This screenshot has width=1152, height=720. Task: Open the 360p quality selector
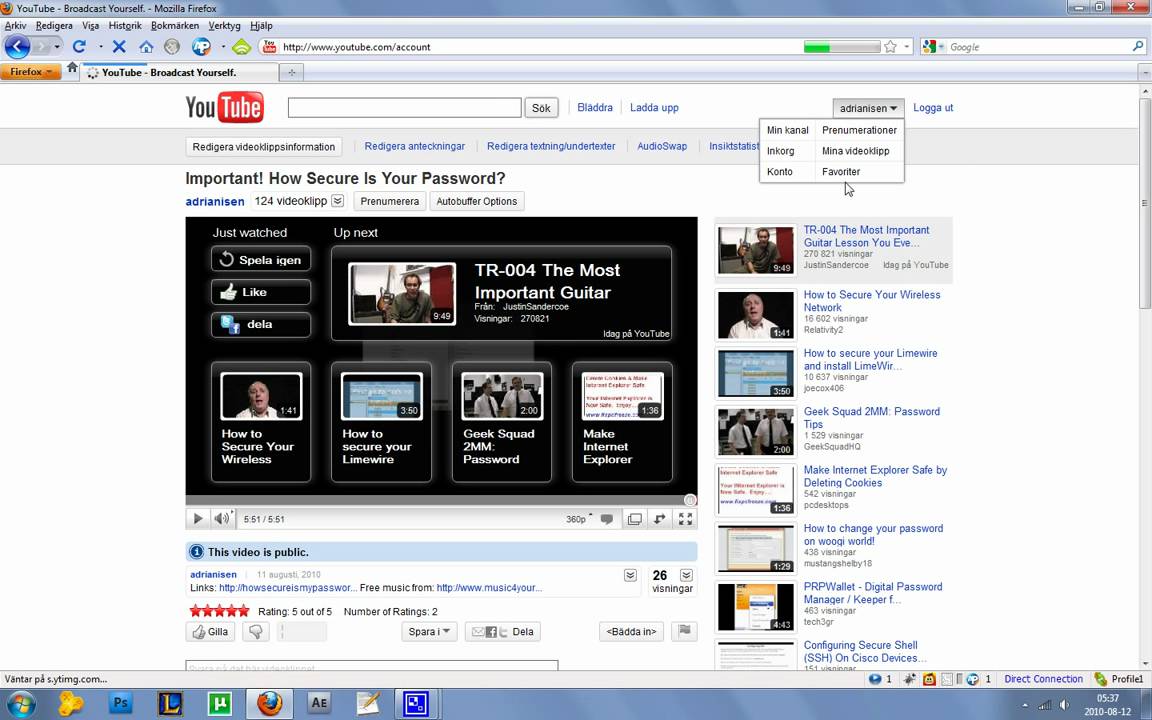click(x=579, y=519)
